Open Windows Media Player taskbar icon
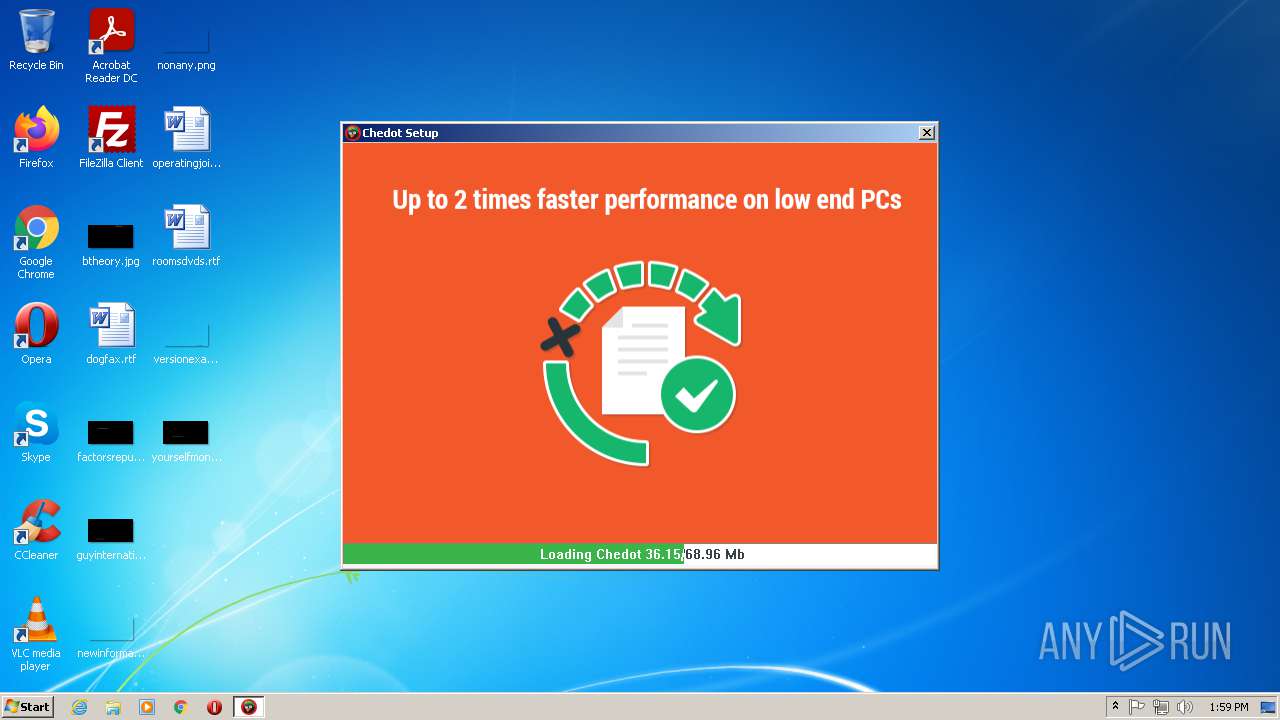The image size is (1280, 720). click(x=147, y=707)
